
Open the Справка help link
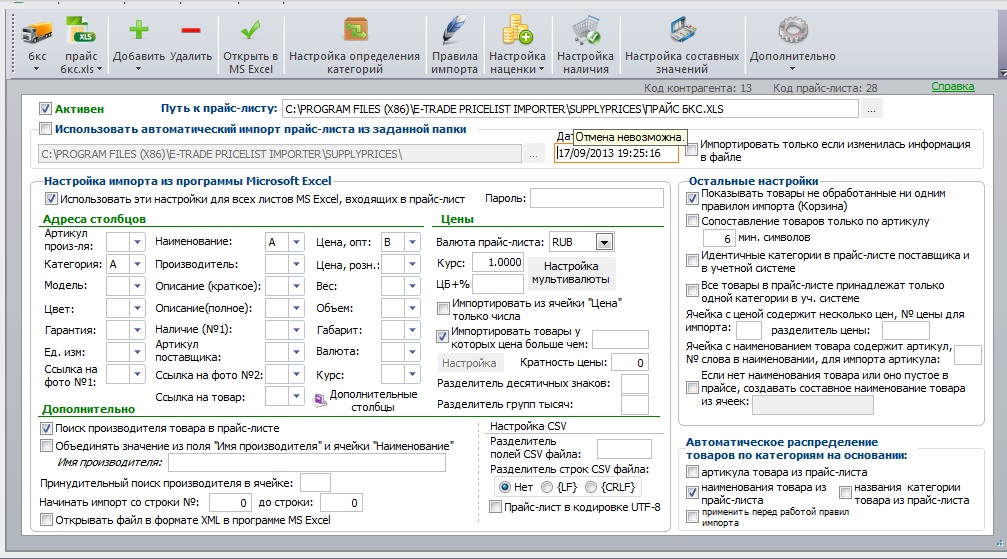952,86
